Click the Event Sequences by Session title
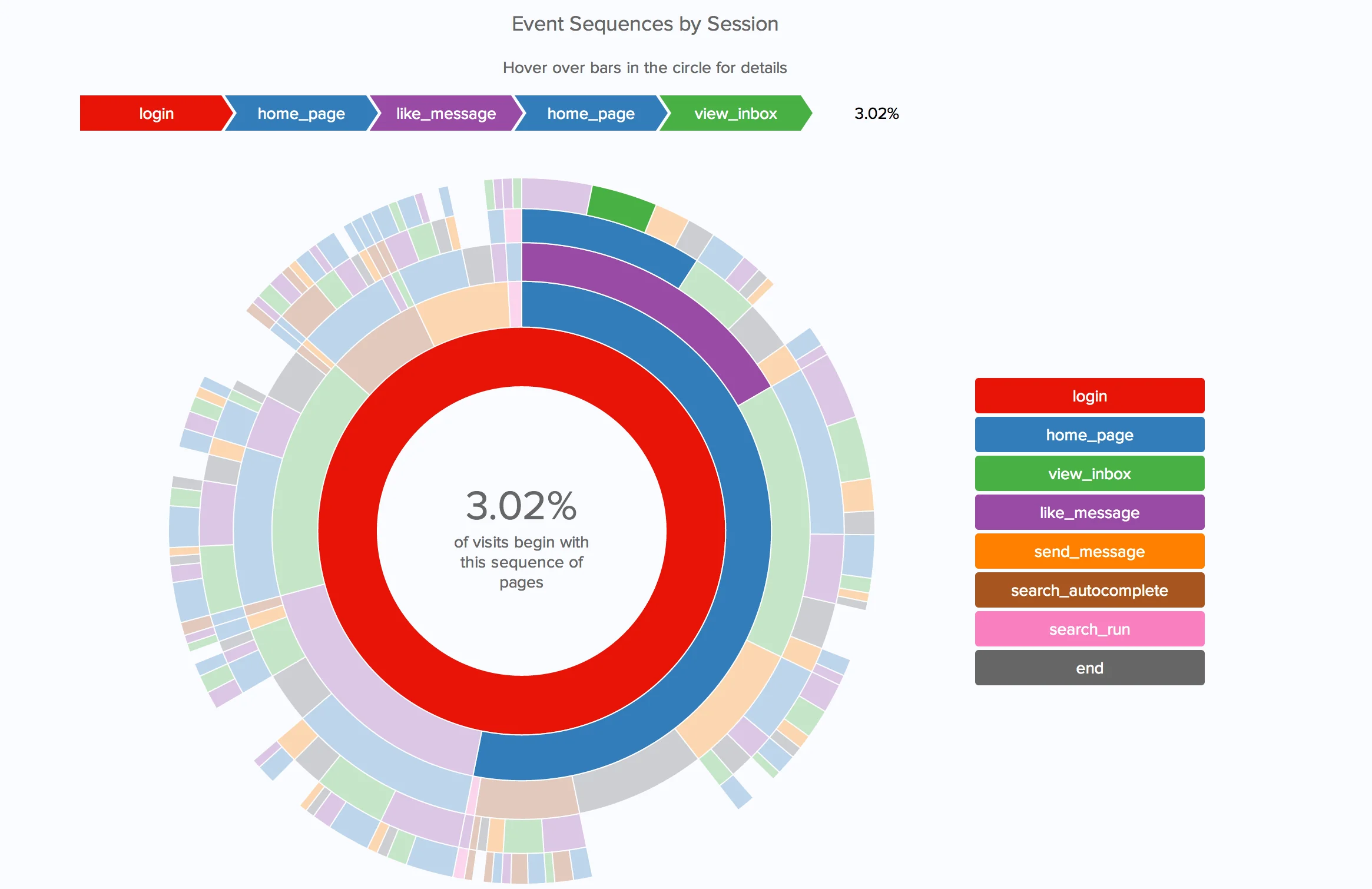Screen dimensions: 1372x889 tap(645, 24)
